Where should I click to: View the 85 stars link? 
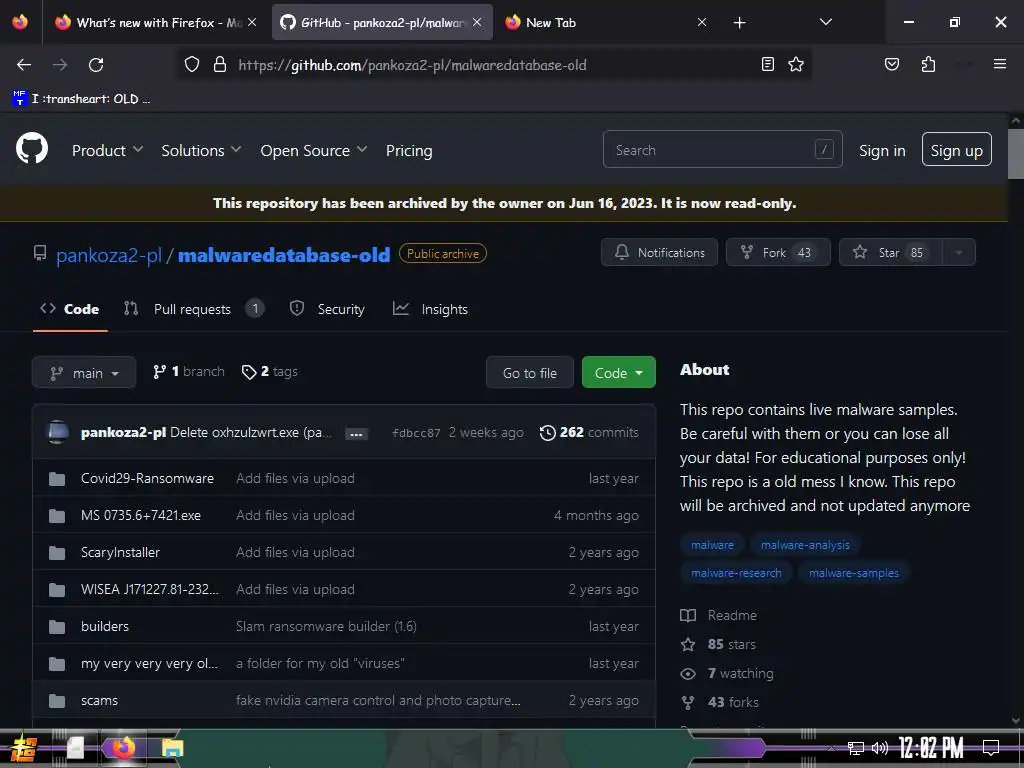click(x=718, y=644)
